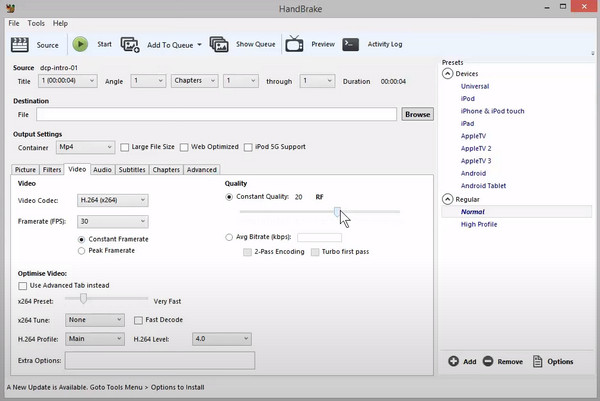Select Peak Framerate option

coord(81,251)
